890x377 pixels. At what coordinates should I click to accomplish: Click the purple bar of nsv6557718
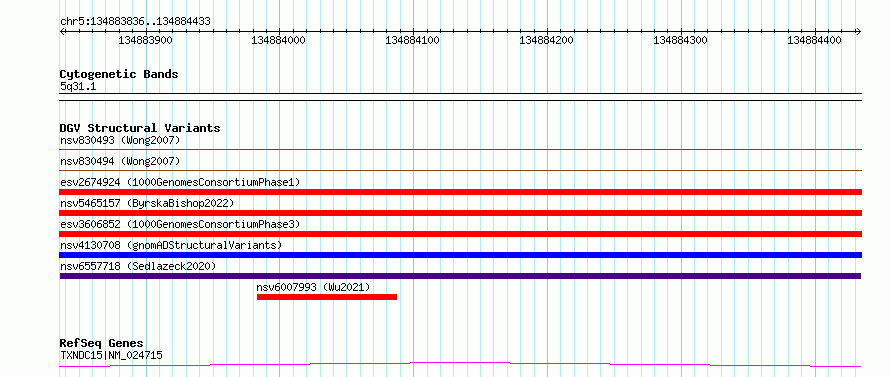point(461,276)
